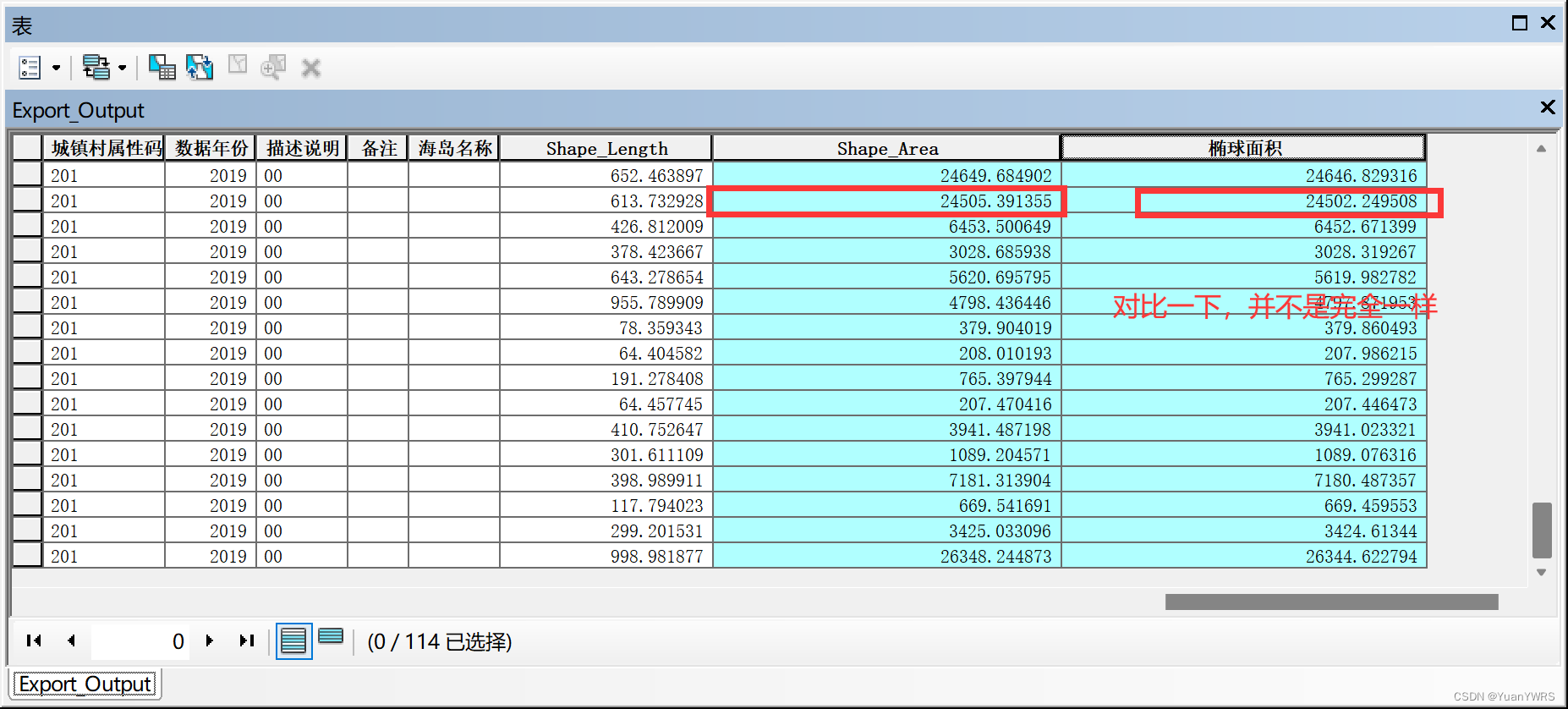Image resolution: width=1568 pixels, height=709 pixels.
Task: Click the vertical scrollbar up arrow
Action: (1542, 149)
